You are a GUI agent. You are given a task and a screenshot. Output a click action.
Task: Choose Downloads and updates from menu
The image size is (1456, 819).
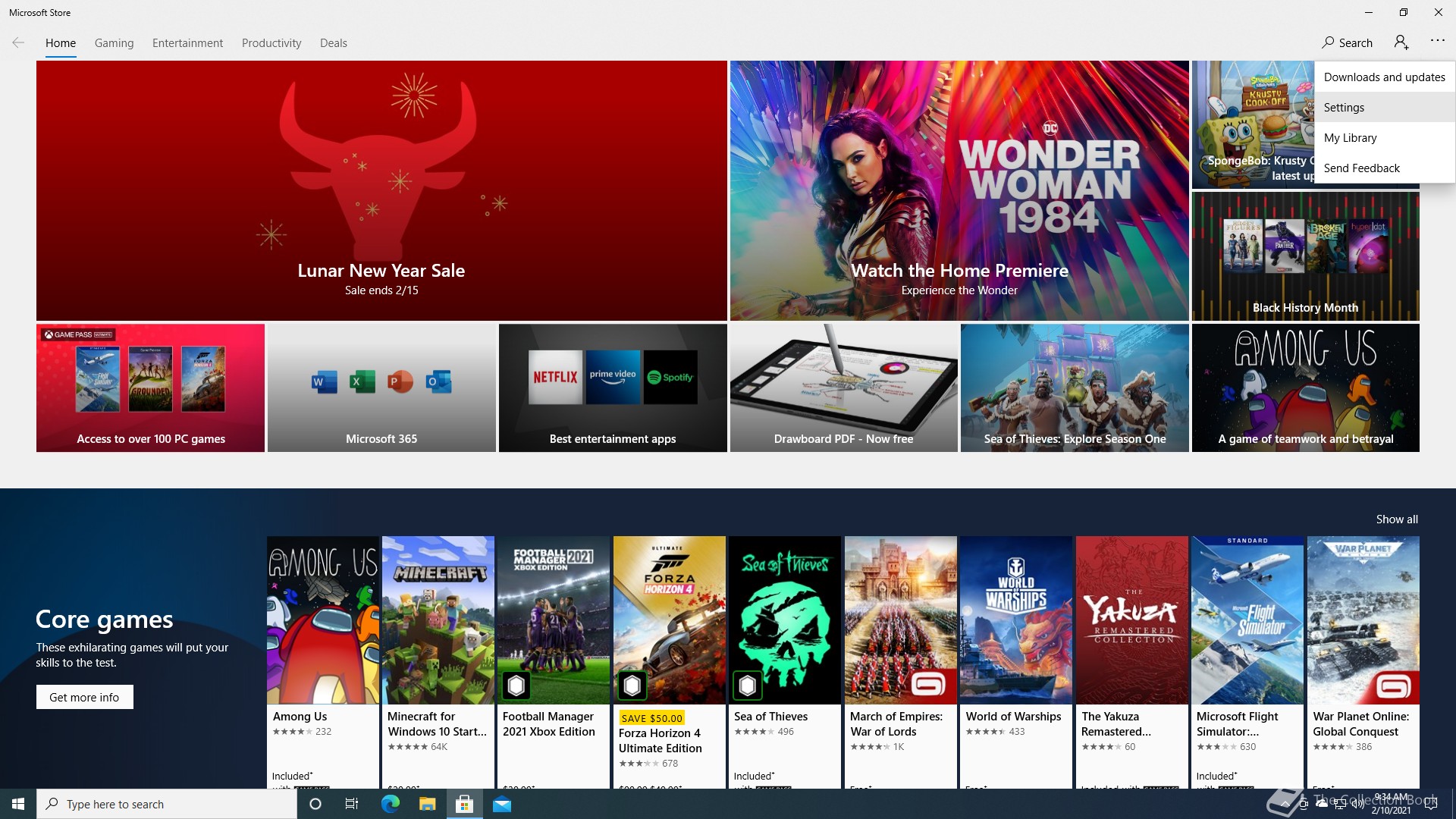(x=1385, y=77)
